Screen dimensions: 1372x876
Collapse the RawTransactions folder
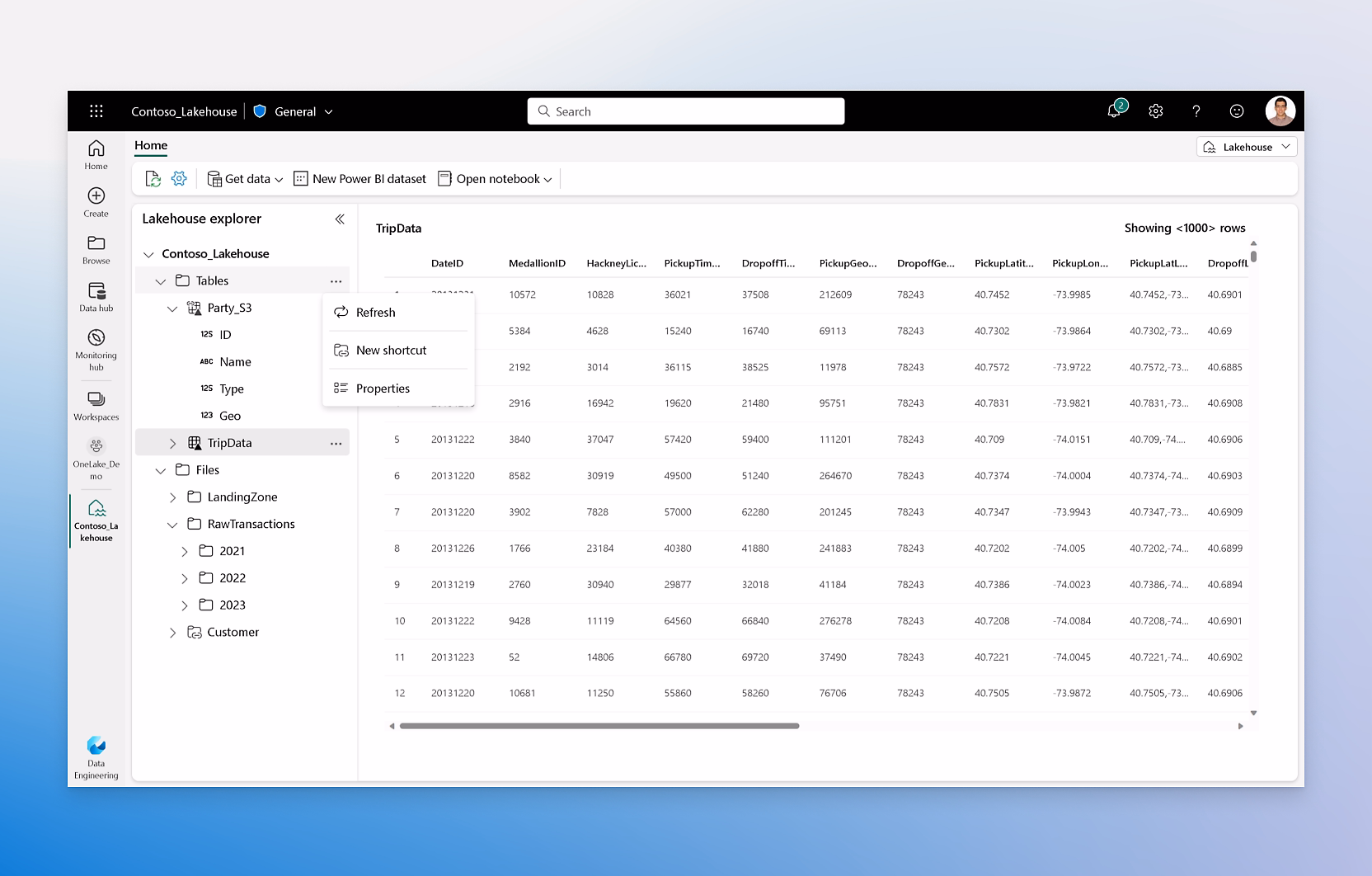tap(172, 524)
